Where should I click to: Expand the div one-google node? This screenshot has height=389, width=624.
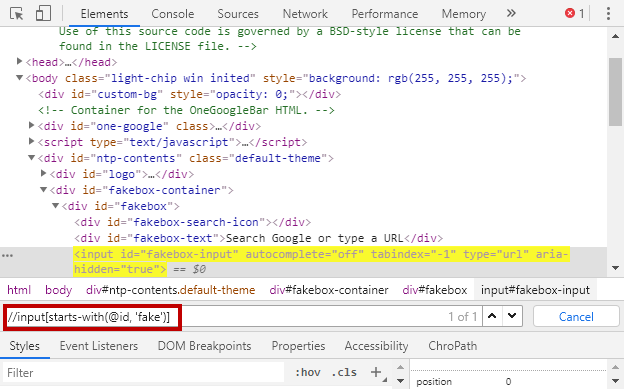click(x=31, y=125)
